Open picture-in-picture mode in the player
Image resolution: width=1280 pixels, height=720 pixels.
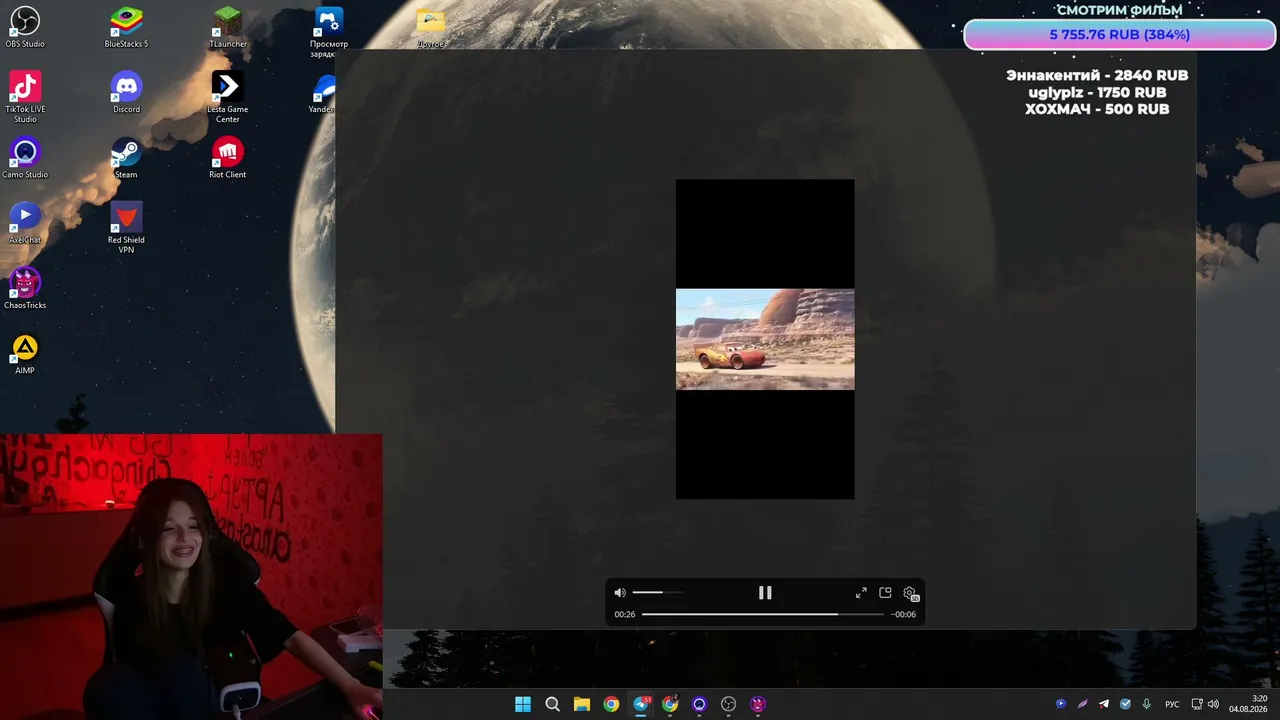coord(885,593)
